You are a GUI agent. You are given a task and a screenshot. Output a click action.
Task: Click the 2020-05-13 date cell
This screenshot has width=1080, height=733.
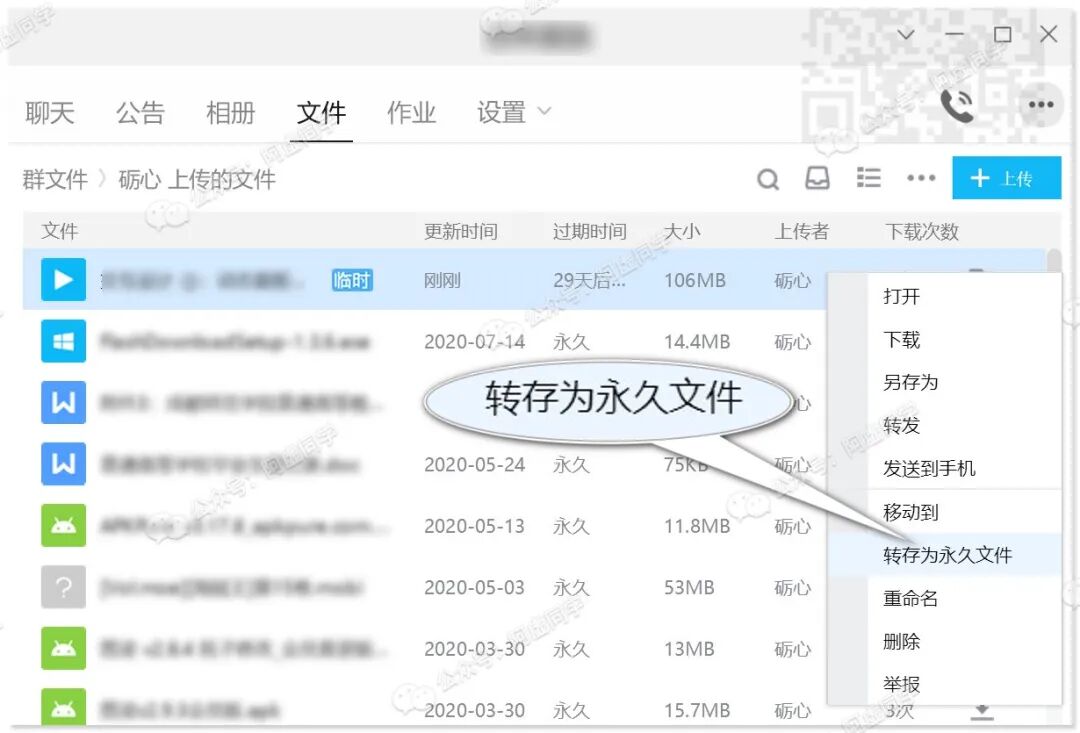475,526
